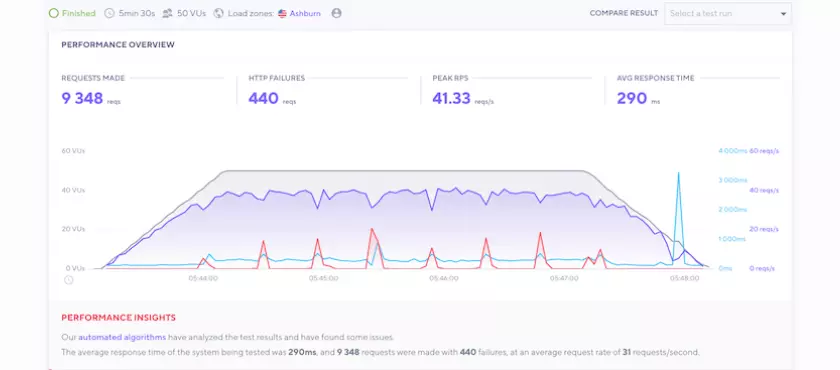The image size is (840, 370).
Task: Click the 05:47:00 time axis marker
Action: (x=565, y=278)
